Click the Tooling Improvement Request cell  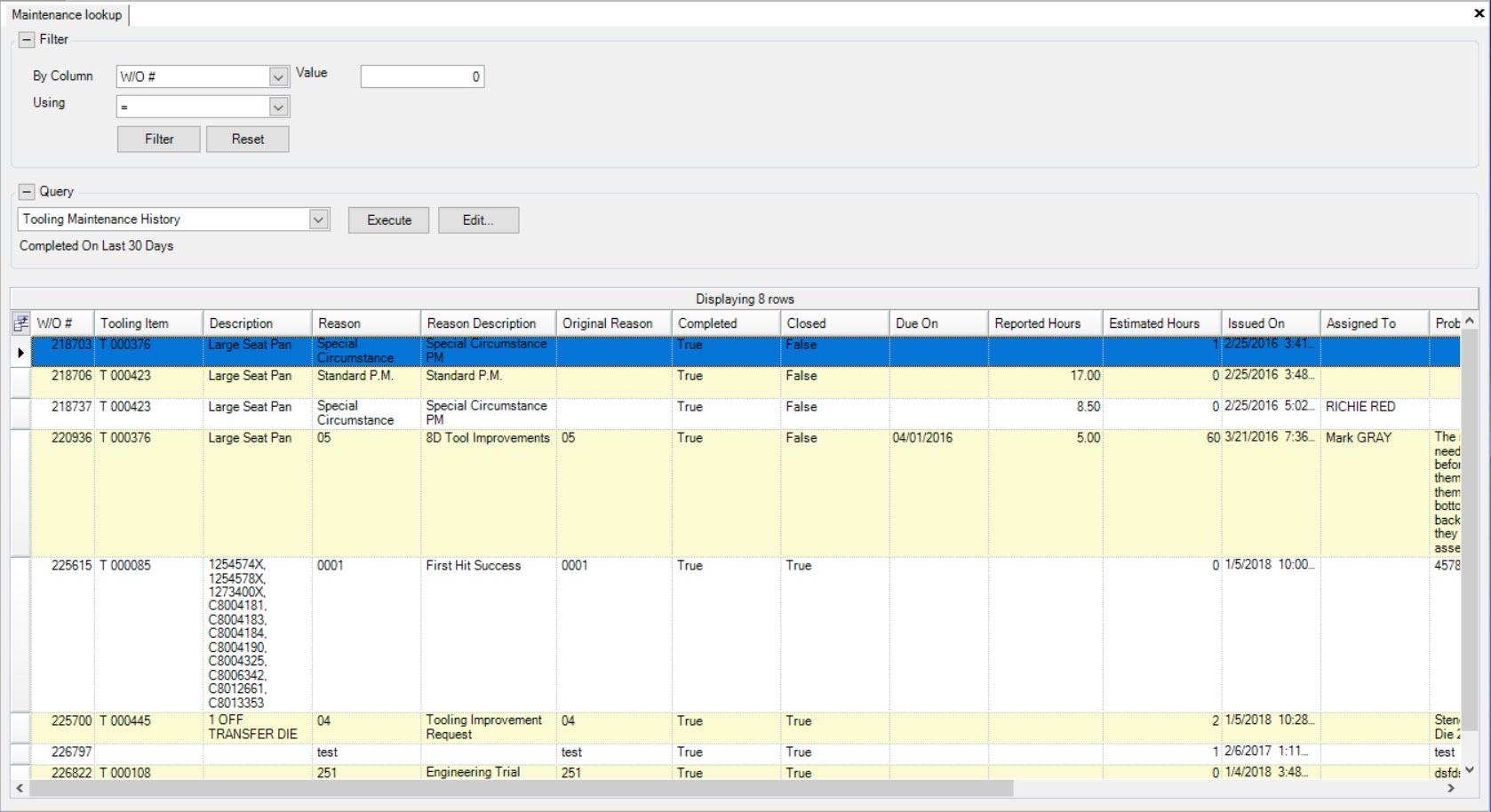pyautogui.click(x=489, y=728)
